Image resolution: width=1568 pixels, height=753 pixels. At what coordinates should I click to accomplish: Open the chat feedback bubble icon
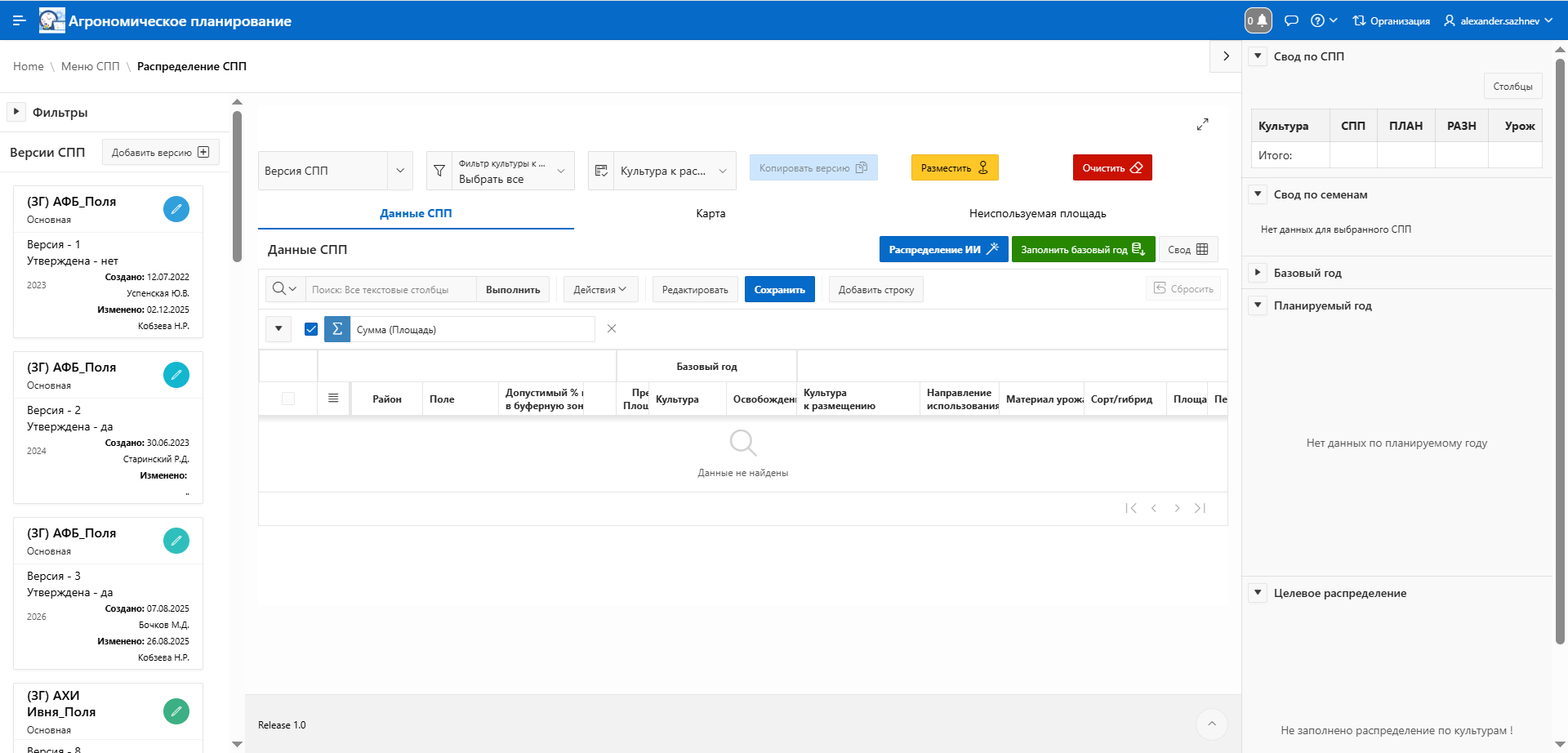[x=1291, y=20]
